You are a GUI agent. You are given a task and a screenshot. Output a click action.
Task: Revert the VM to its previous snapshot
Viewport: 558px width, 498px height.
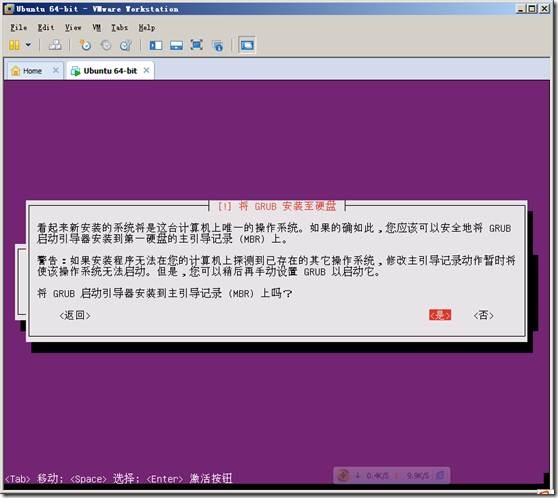tap(106, 45)
